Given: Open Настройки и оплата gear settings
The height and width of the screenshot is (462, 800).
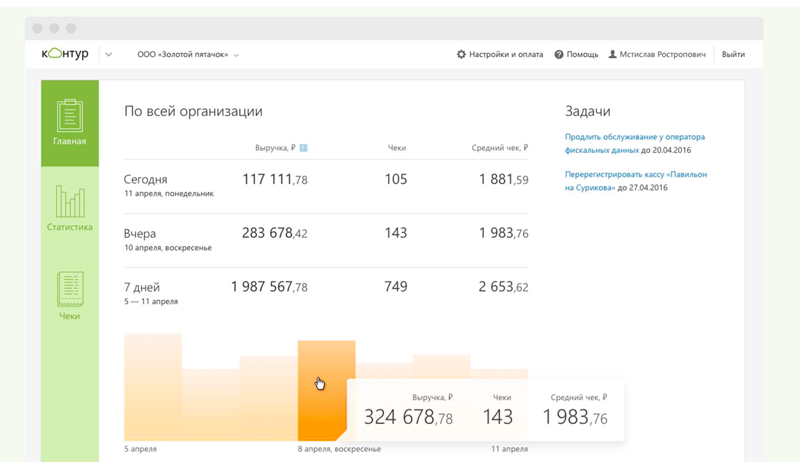Looking at the screenshot, I should pos(500,54).
